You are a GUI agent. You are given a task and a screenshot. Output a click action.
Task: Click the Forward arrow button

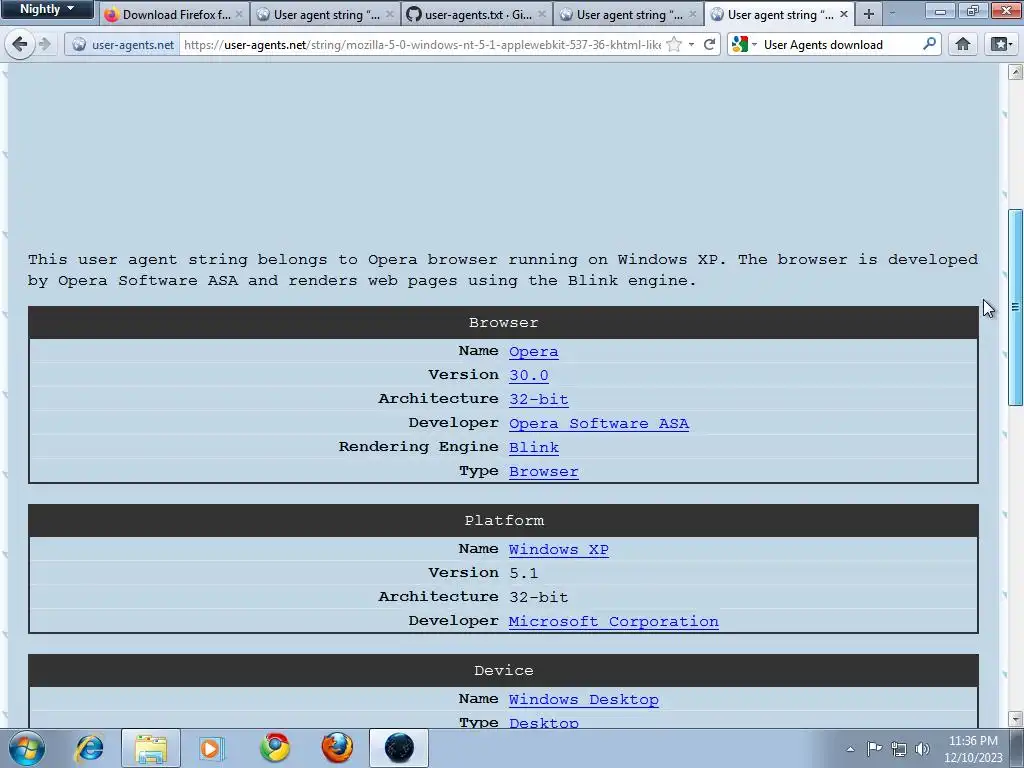click(x=45, y=44)
